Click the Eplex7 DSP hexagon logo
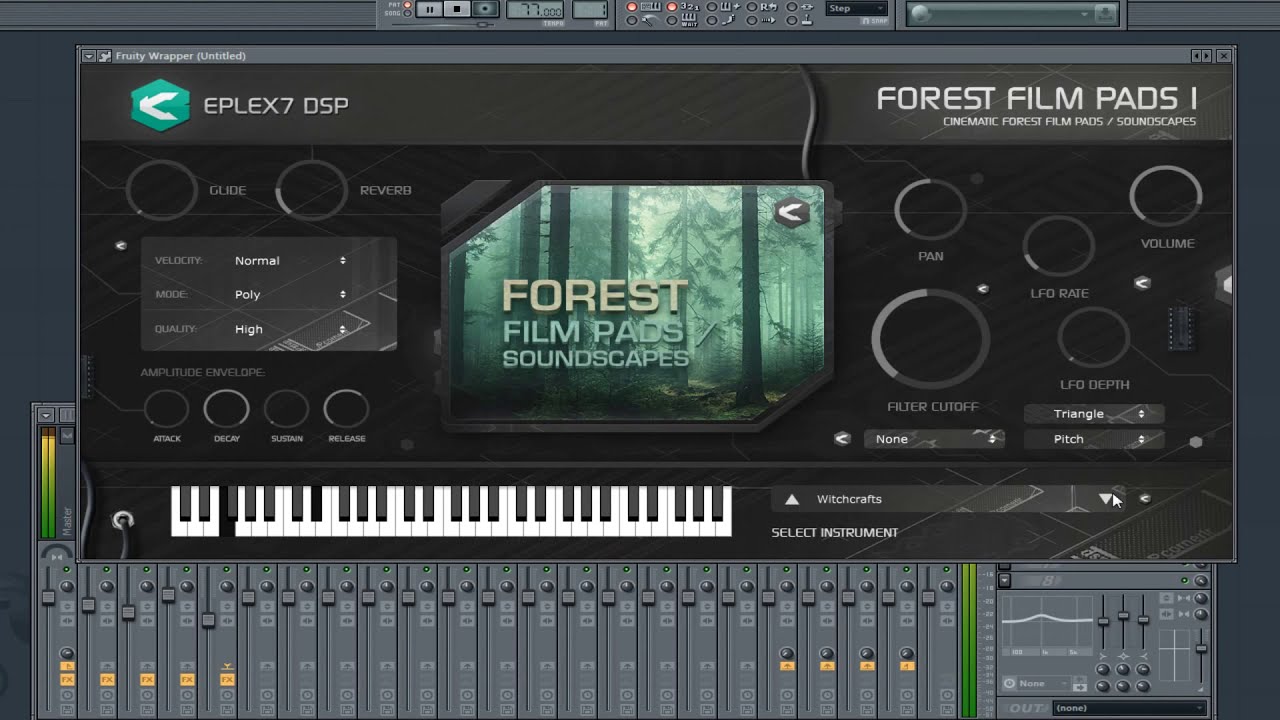Image resolution: width=1280 pixels, height=720 pixels. click(x=160, y=105)
